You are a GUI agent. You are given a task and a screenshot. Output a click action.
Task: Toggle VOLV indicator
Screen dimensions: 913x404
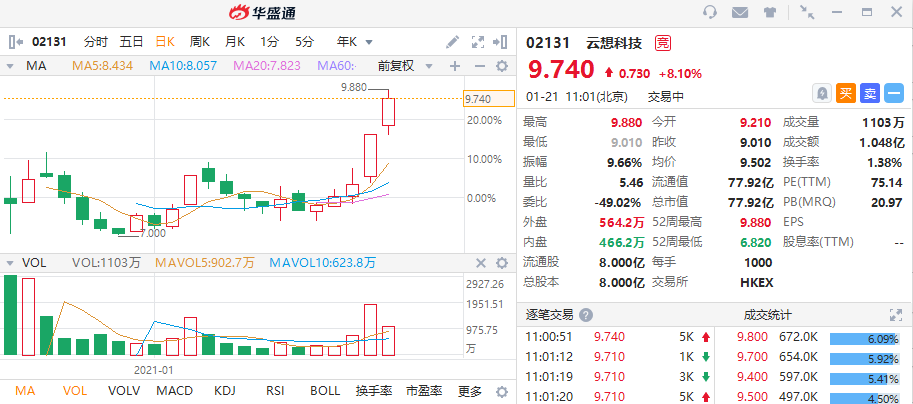[124, 391]
